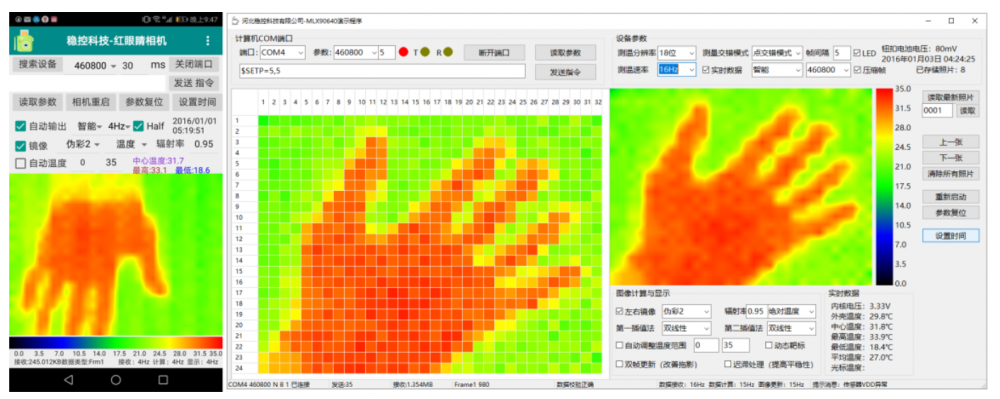Open the 伪彩2 palette dropdown on phone
This screenshot has height=399, width=1000.
click(x=83, y=145)
